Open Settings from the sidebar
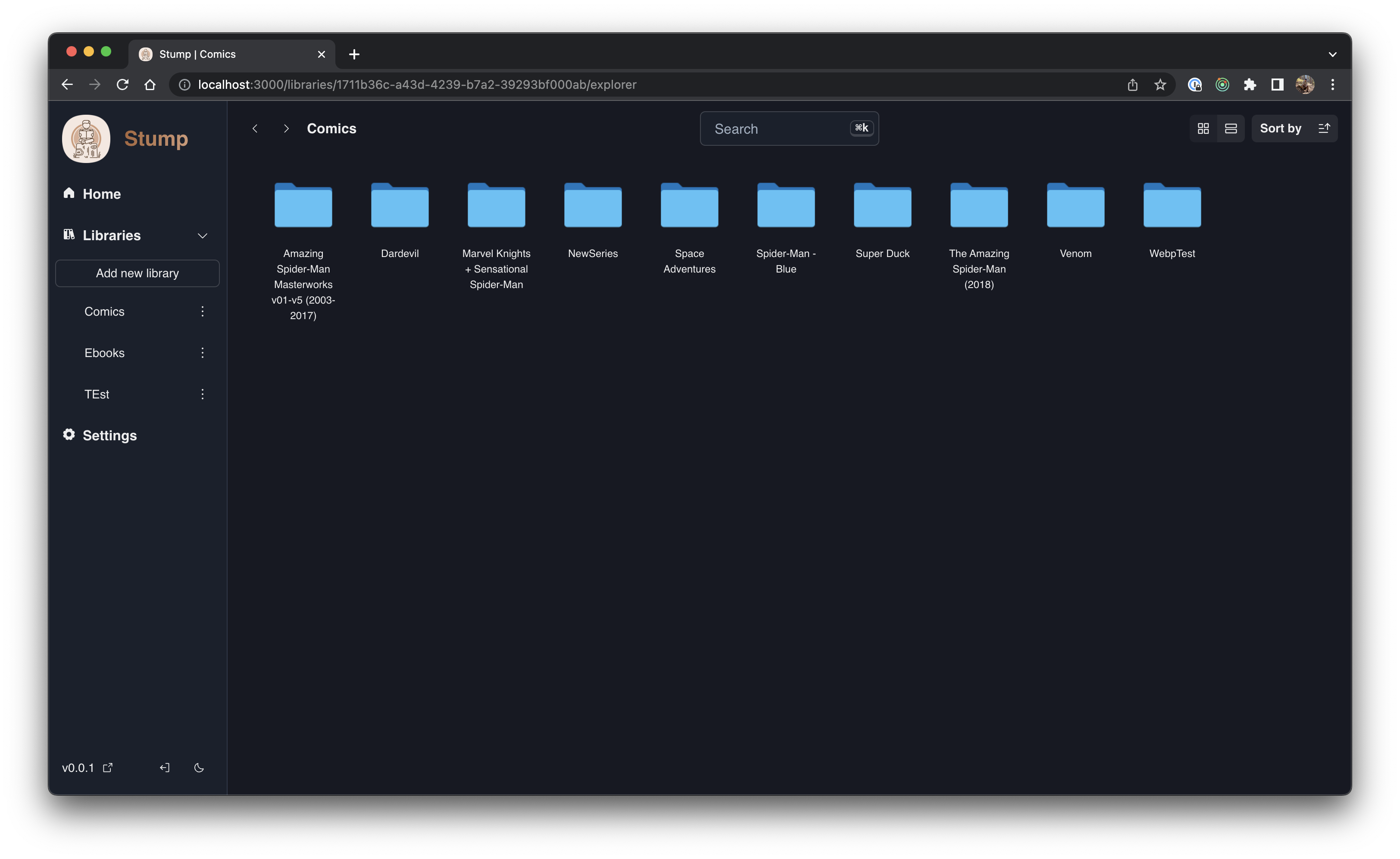The image size is (1400, 859). pos(109,436)
